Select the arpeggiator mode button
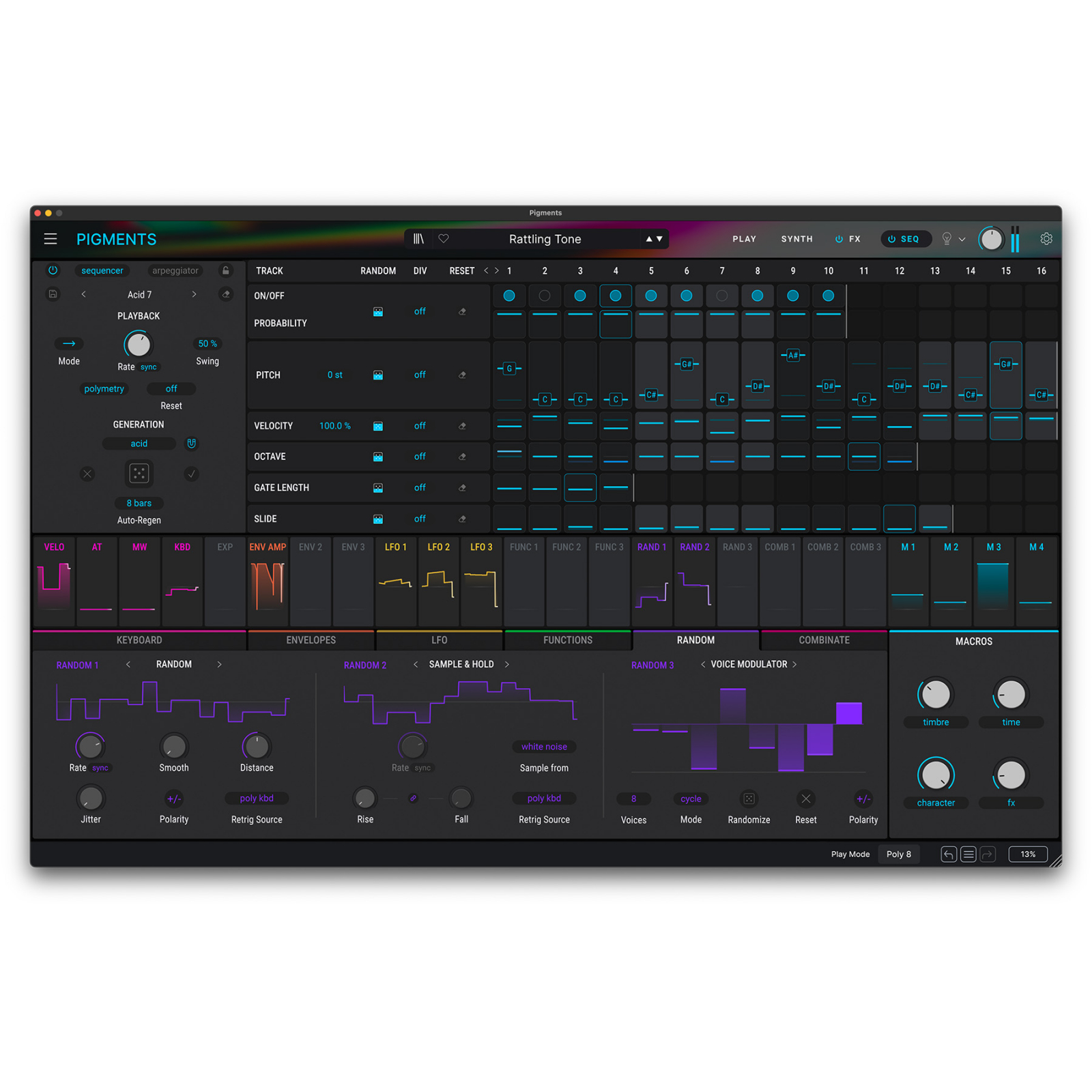 point(175,270)
